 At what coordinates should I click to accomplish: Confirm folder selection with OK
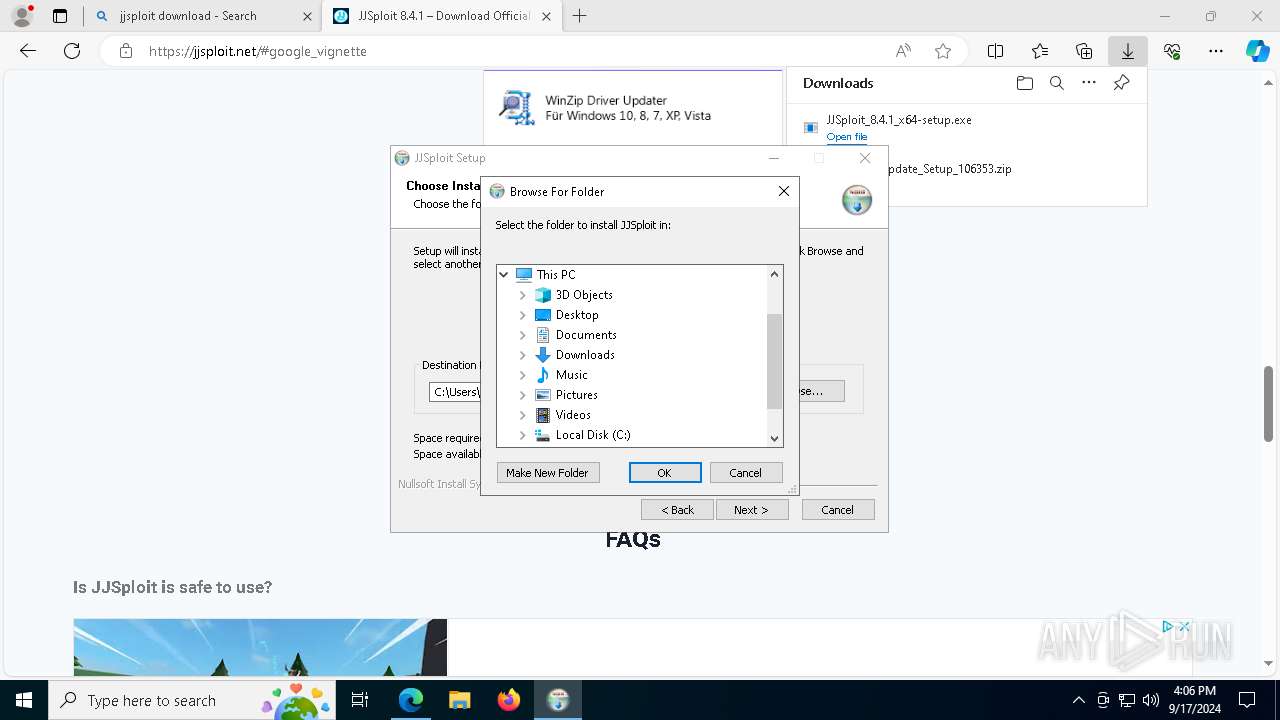coord(665,473)
